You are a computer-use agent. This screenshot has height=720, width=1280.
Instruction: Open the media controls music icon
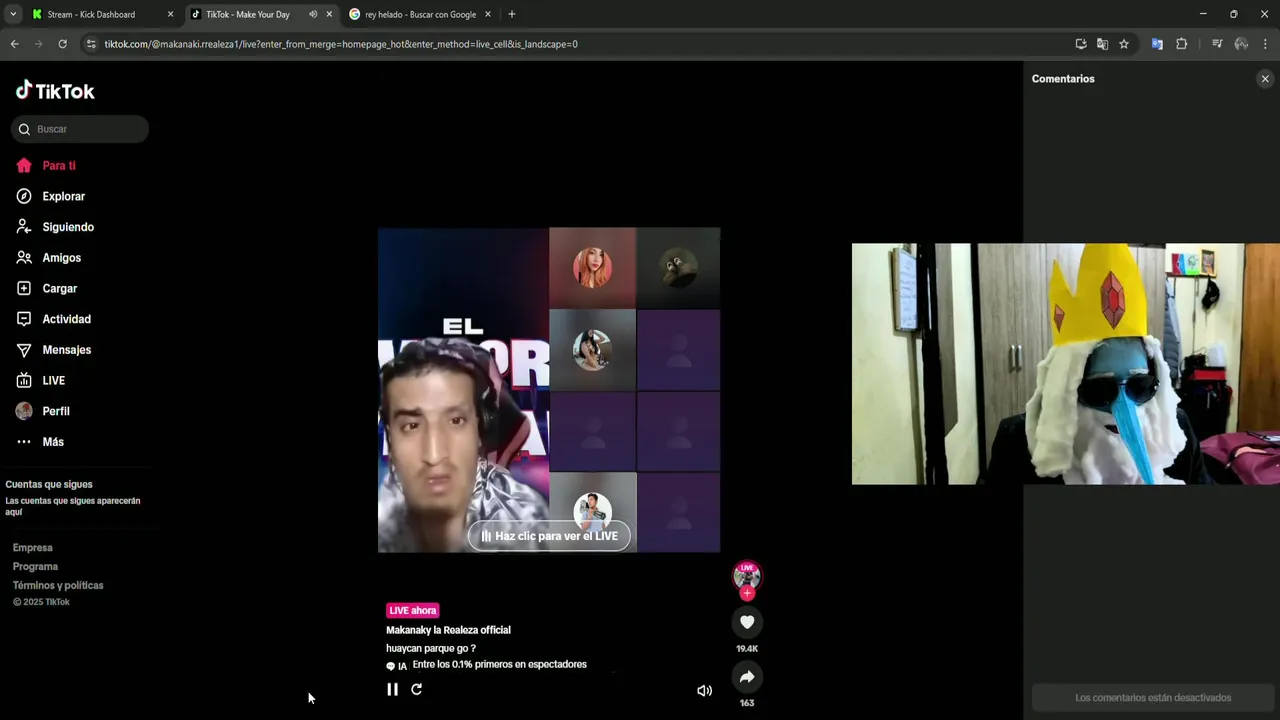point(1217,44)
